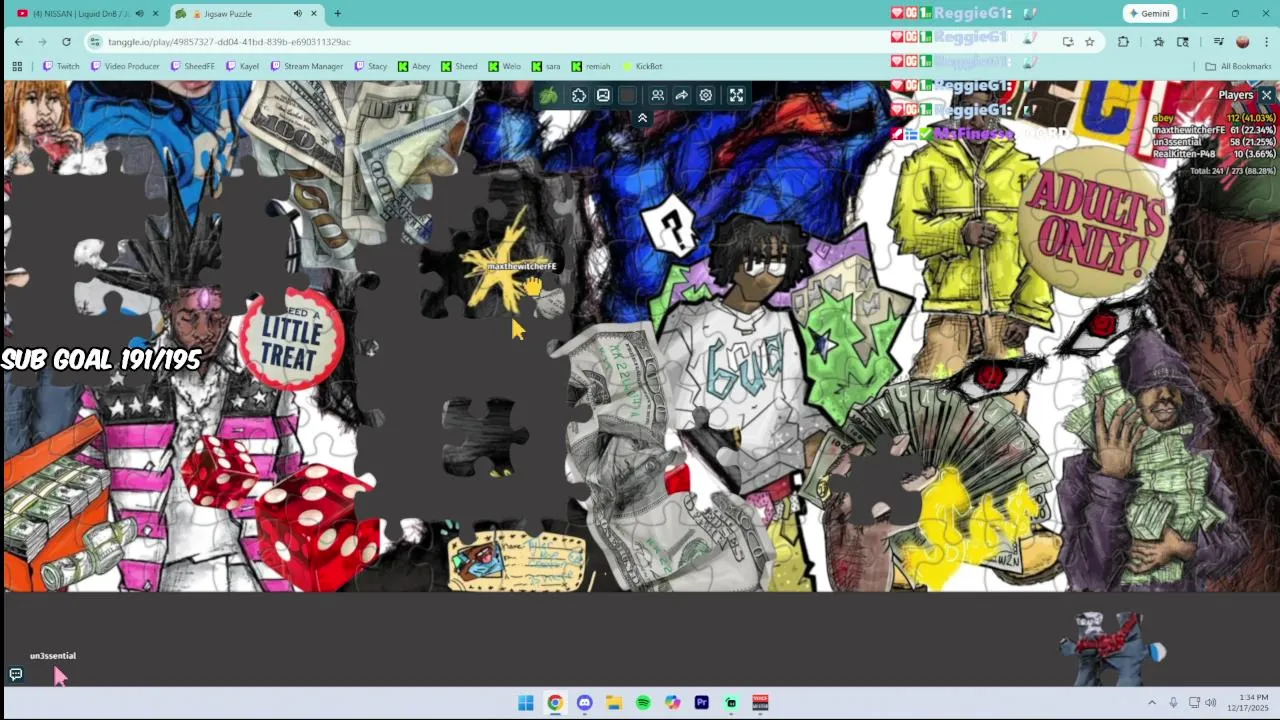The width and height of the screenshot is (1280, 720).
Task: Open the chat bubble icon
Action: coord(16,675)
